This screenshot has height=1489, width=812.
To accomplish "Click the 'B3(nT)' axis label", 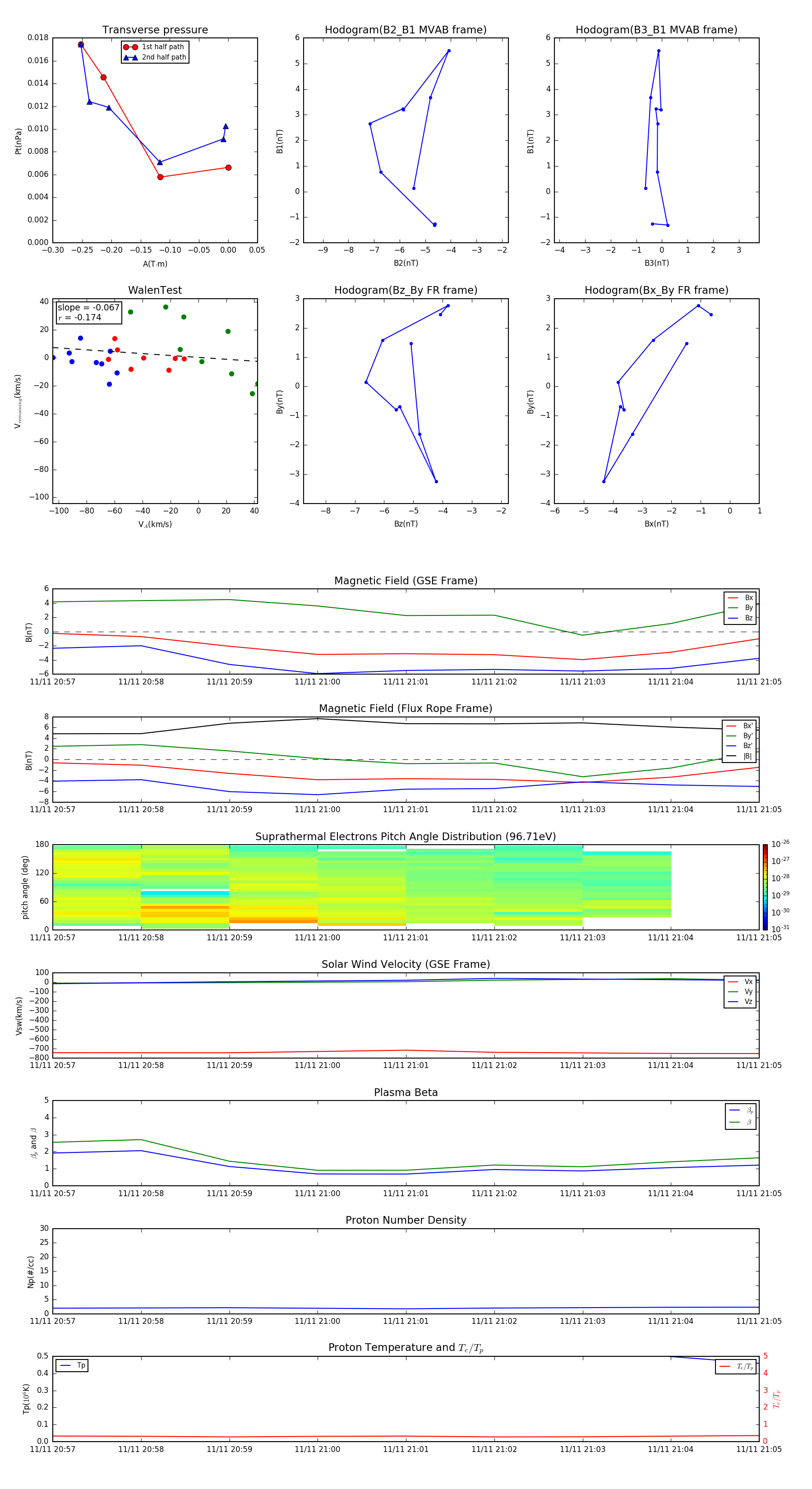I will 656,263.
